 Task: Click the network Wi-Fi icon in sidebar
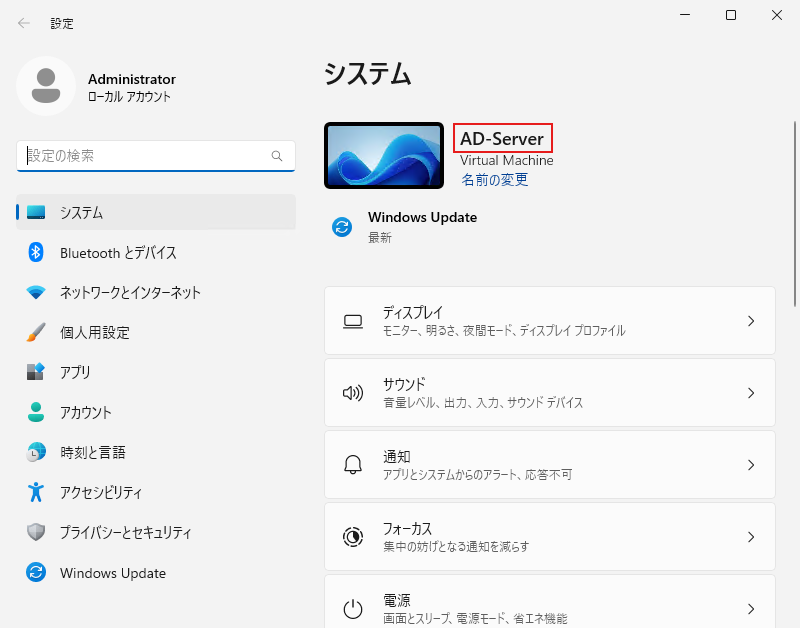pos(36,293)
